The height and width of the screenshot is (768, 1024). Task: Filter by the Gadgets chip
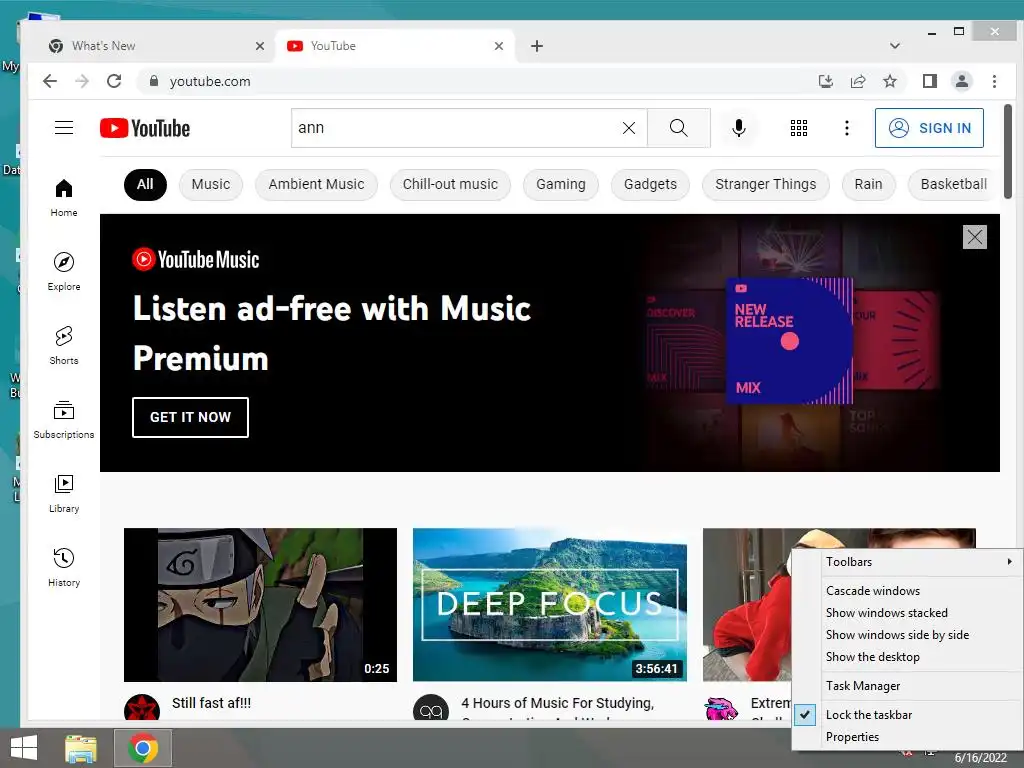pyautogui.click(x=650, y=185)
